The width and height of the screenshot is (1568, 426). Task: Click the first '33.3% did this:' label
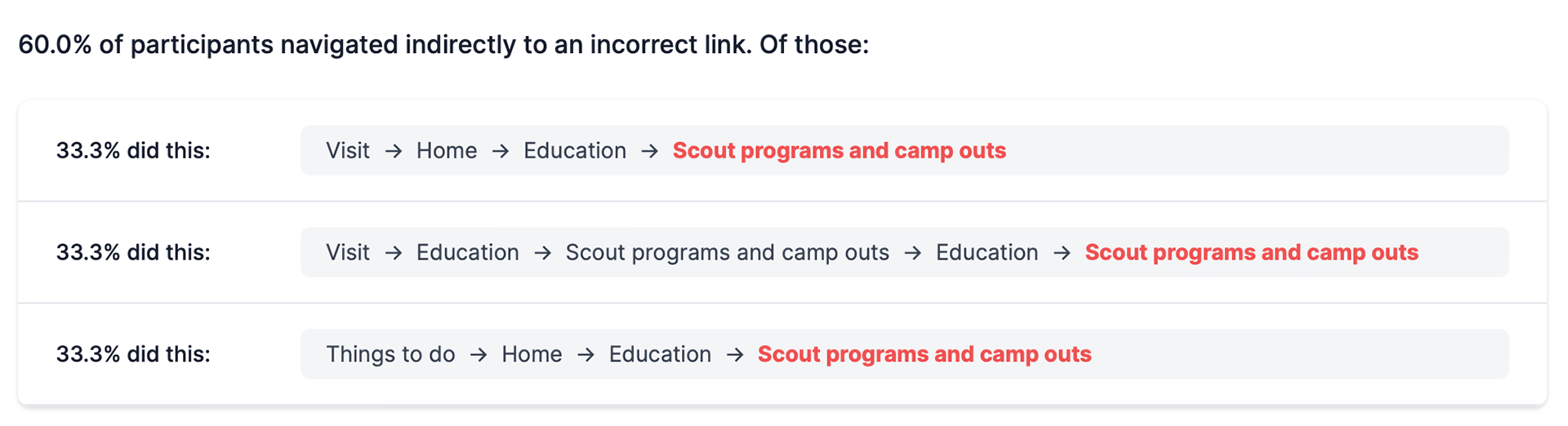[133, 151]
